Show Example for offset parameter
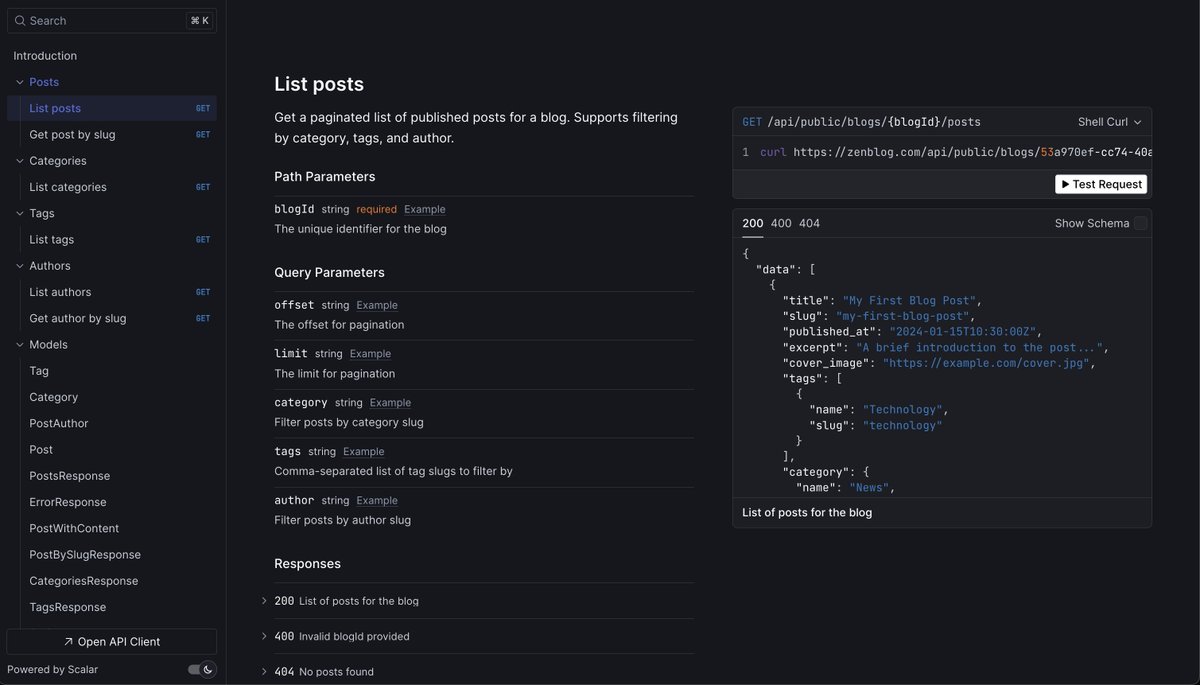 pyautogui.click(x=377, y=305)
